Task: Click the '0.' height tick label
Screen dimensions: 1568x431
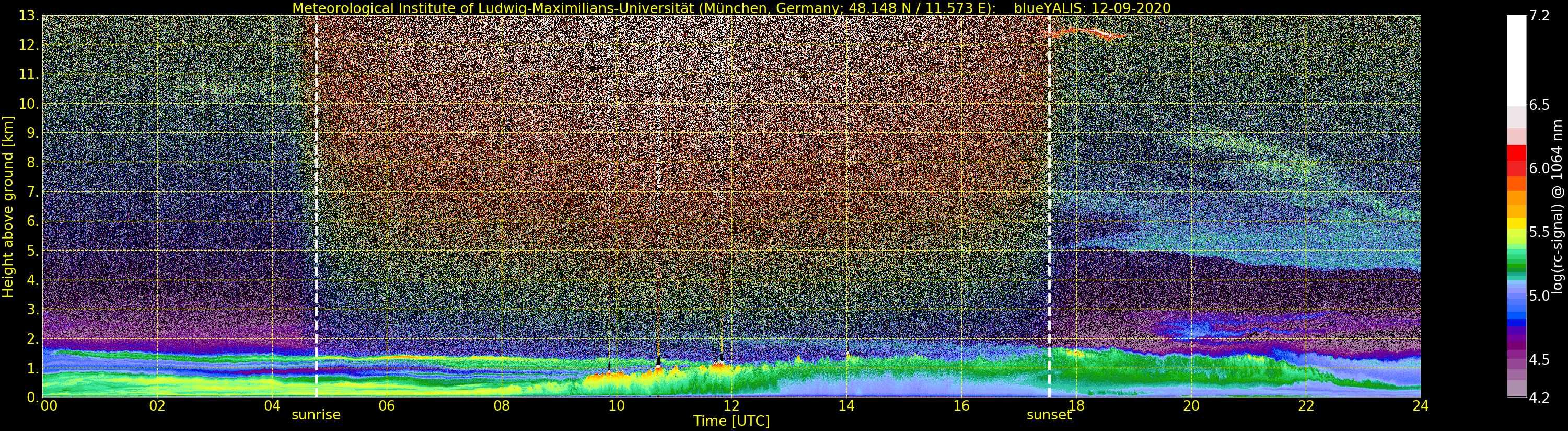Action: click(x=33, y=397)
